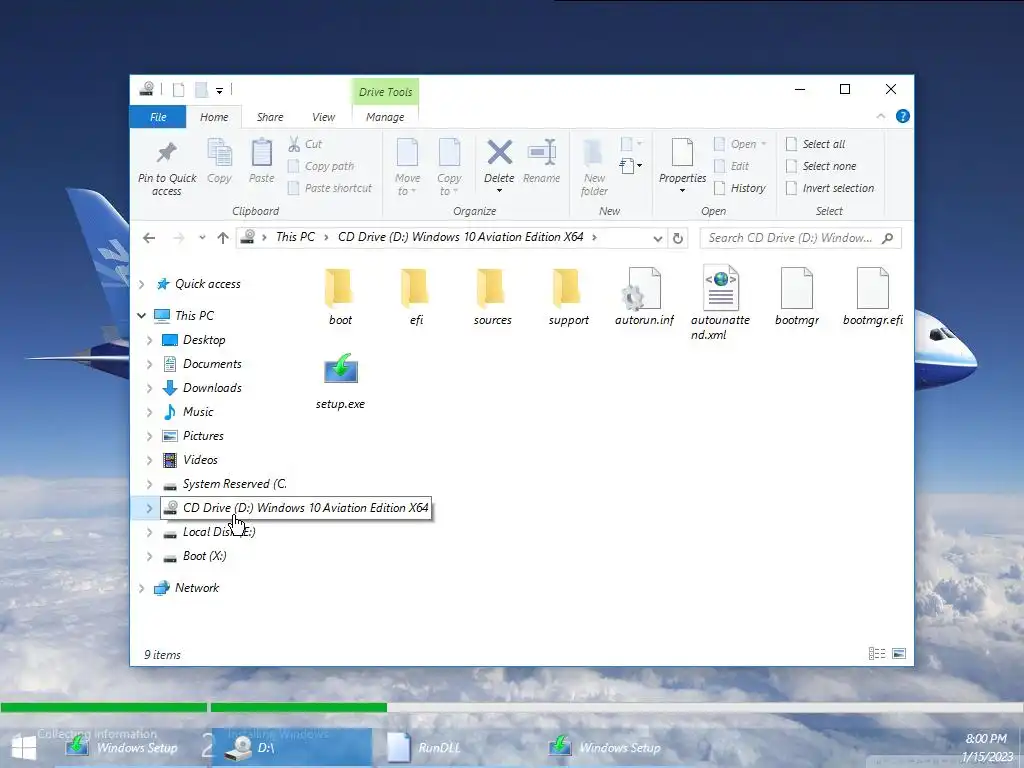Viewport: 1024px width, 768px height.
Task: Select Local Disk in navigation tree
Action: [219, 532]
